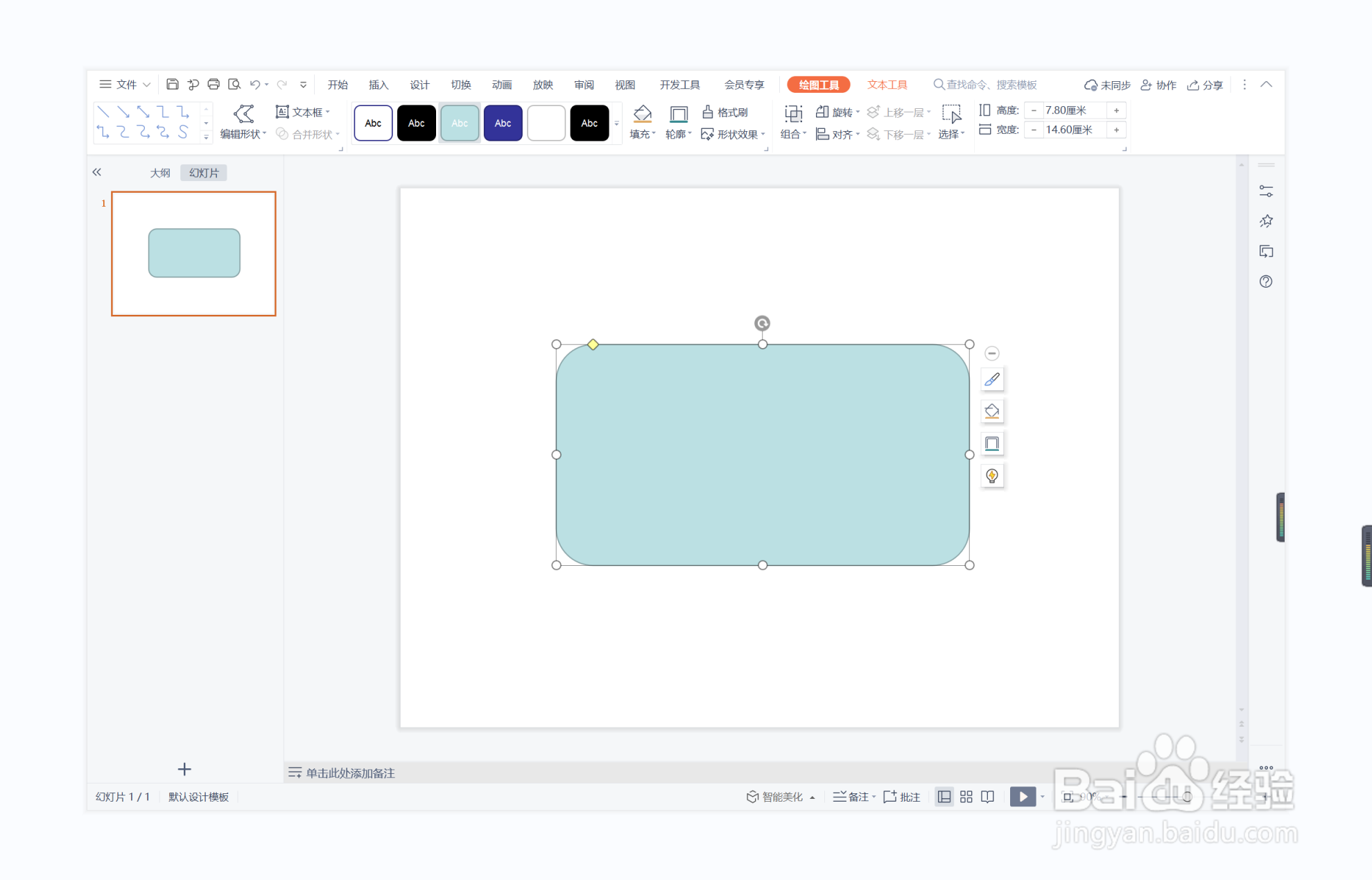
Task: Open the help icon in right sidebar
Action: (1266, 282)
